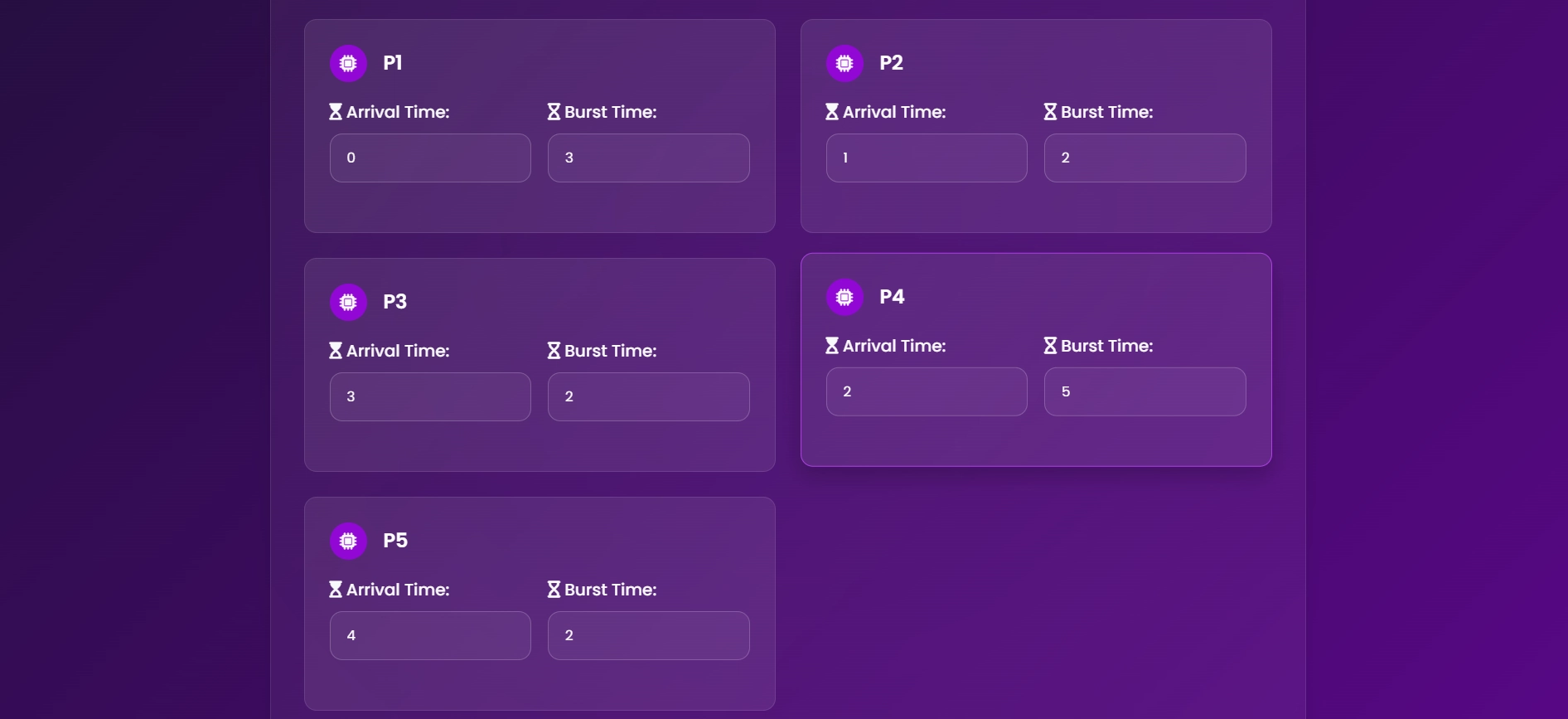This screenshot has width=1568, height=719.
Task: Select the Burst Time field of P4
Action: point(1145,391)
